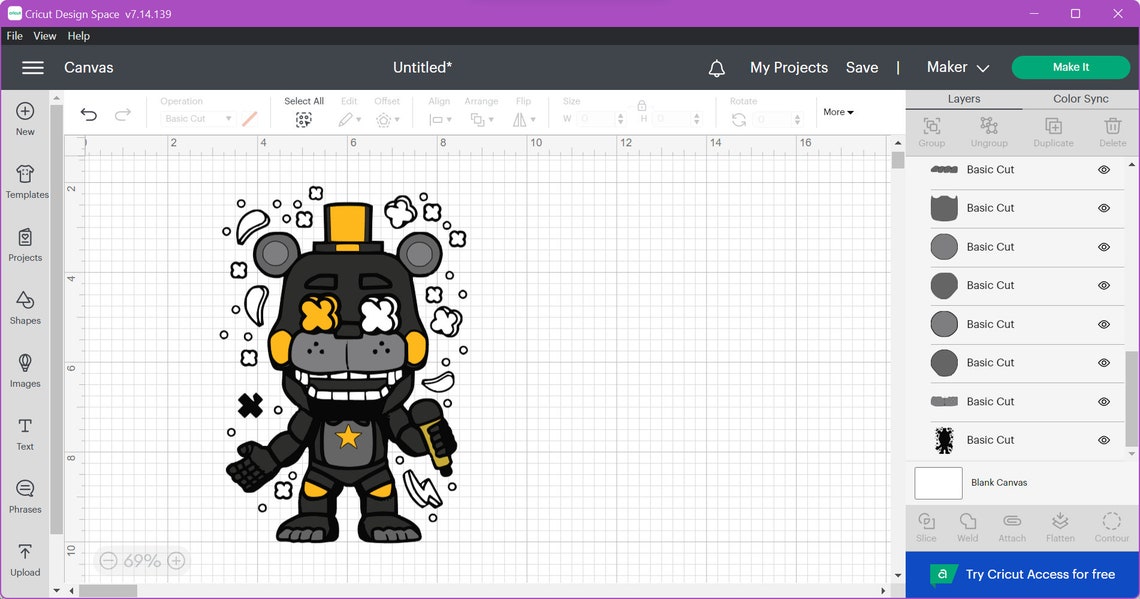Image resolution: width=1140 pixels, height=599 pixels.
Task: Open the File menu
Action: point(14,35)
